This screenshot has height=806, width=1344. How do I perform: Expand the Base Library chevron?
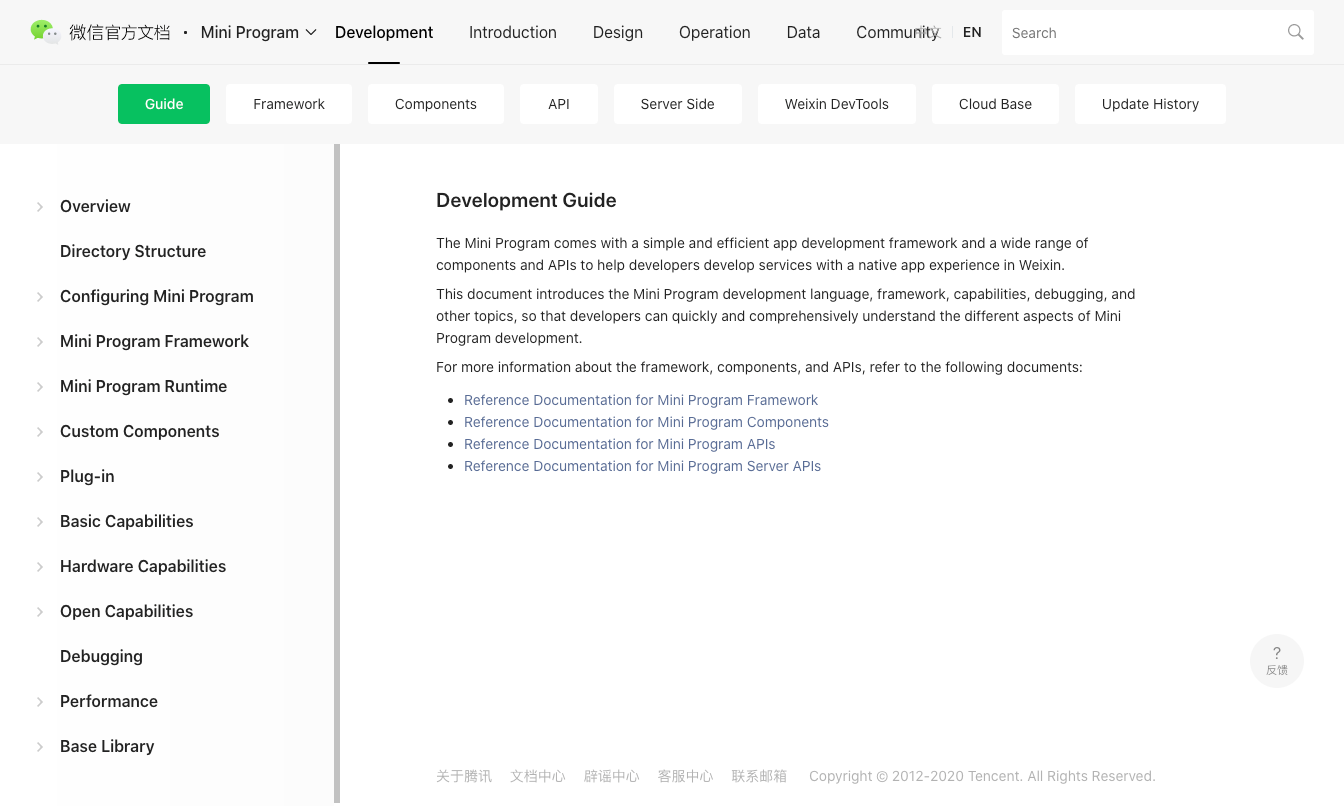click(40, 747)
